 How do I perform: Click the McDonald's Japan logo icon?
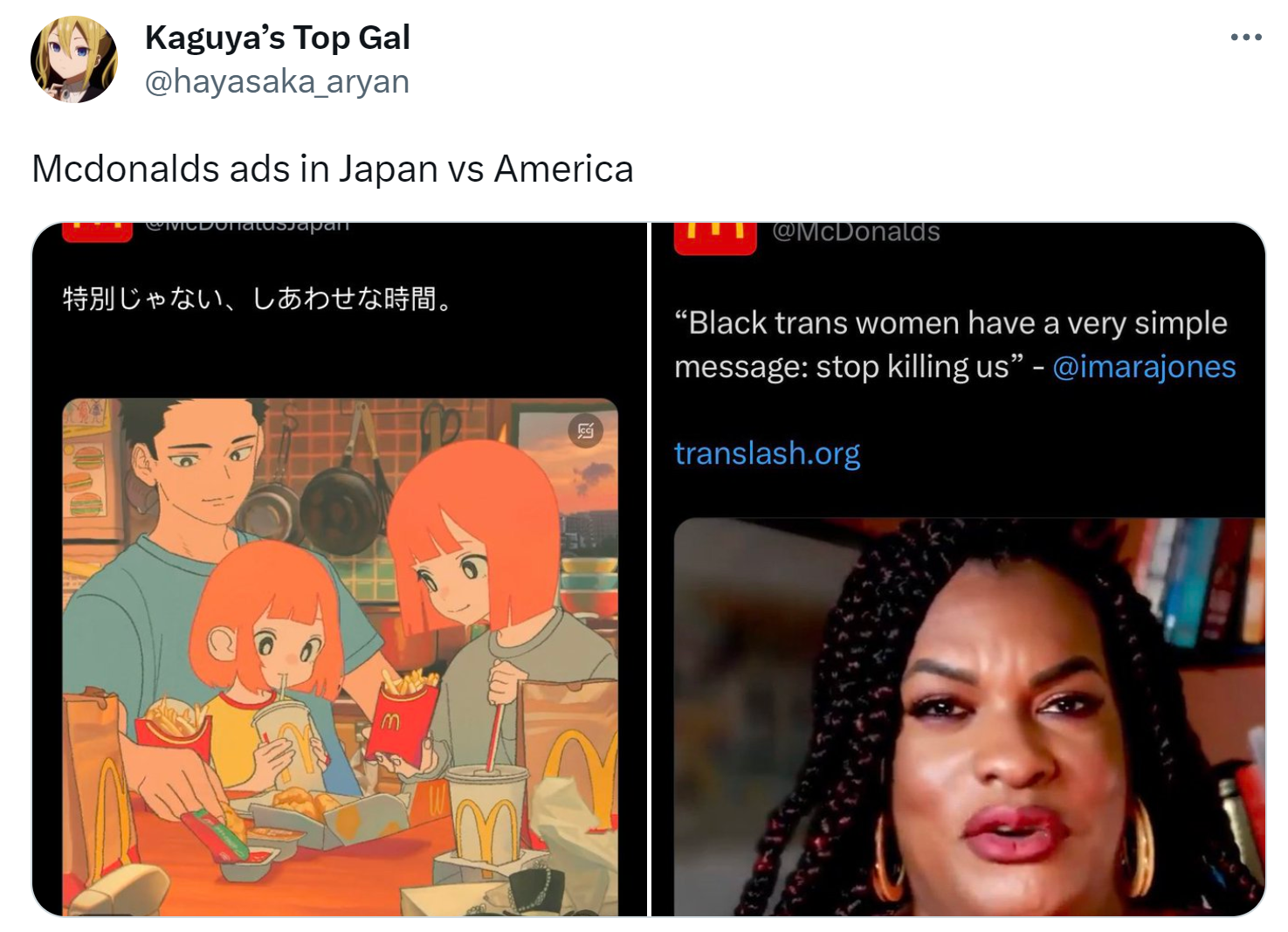point(97,231)
